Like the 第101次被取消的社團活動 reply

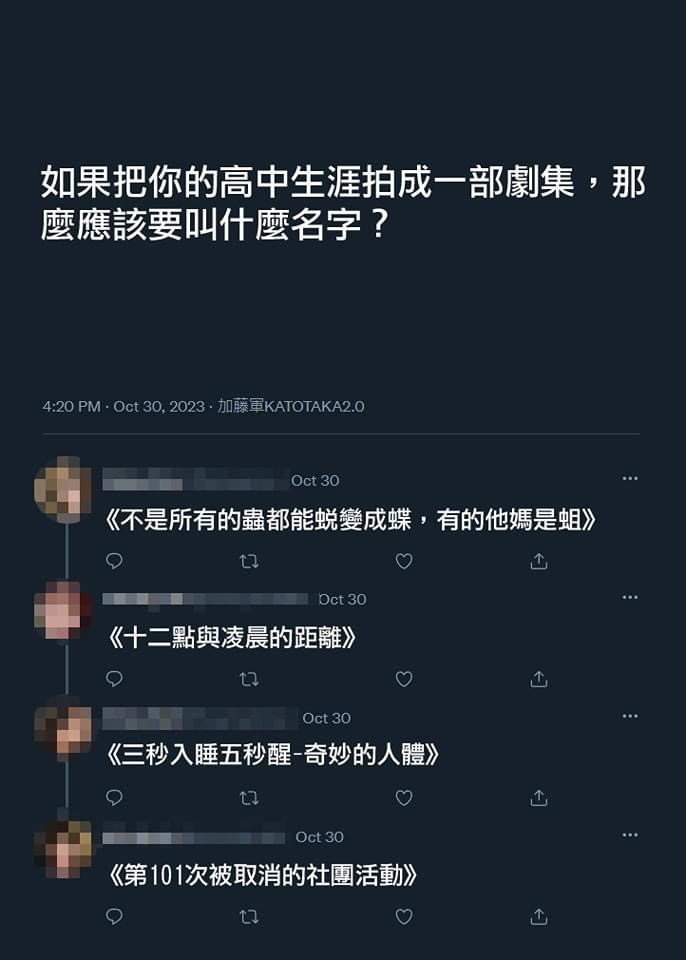pos(404,917)
